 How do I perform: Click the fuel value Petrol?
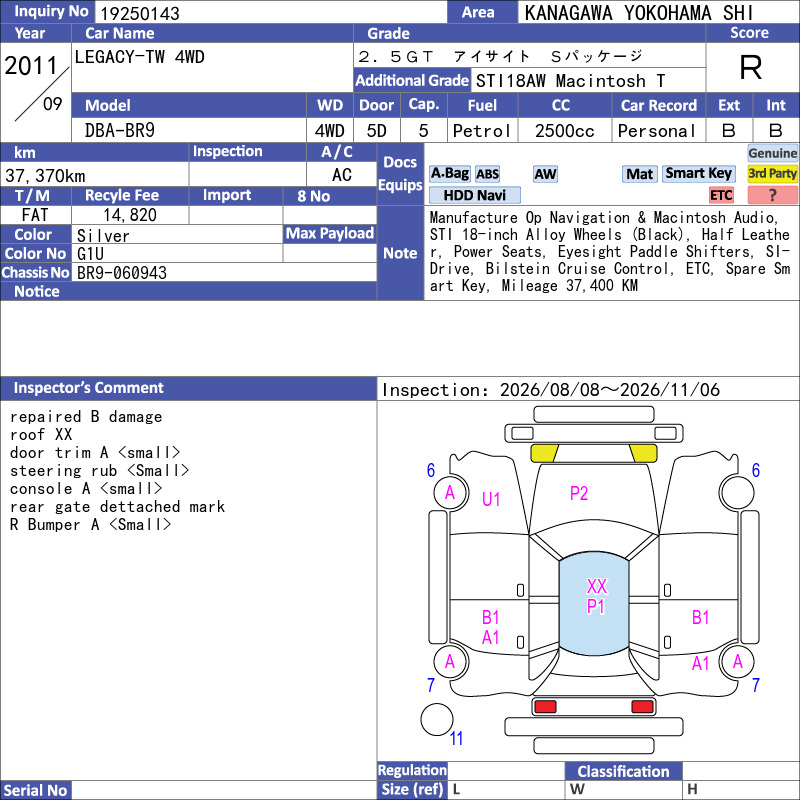pos(482,131)
